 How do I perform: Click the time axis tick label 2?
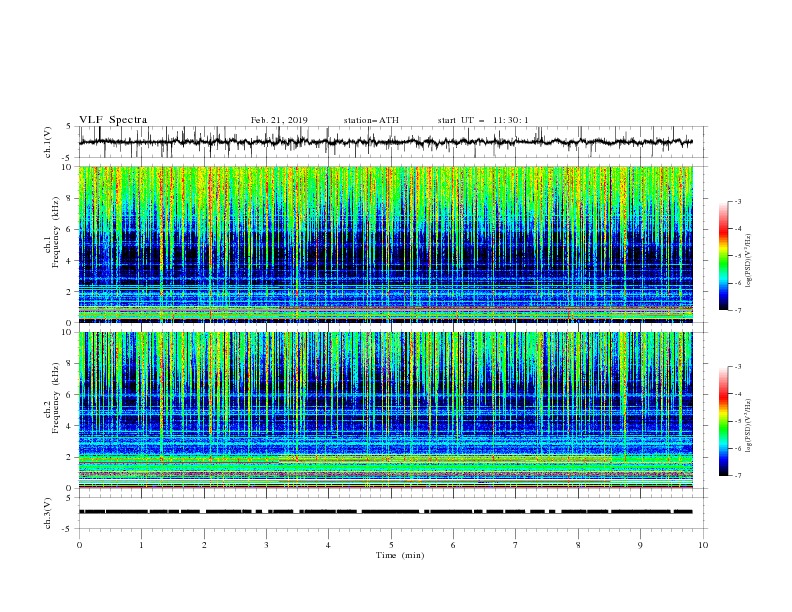(204, 545)
